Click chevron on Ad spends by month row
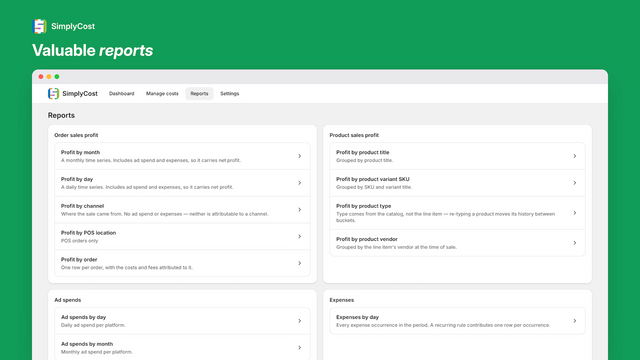 (x=300, y=348)
